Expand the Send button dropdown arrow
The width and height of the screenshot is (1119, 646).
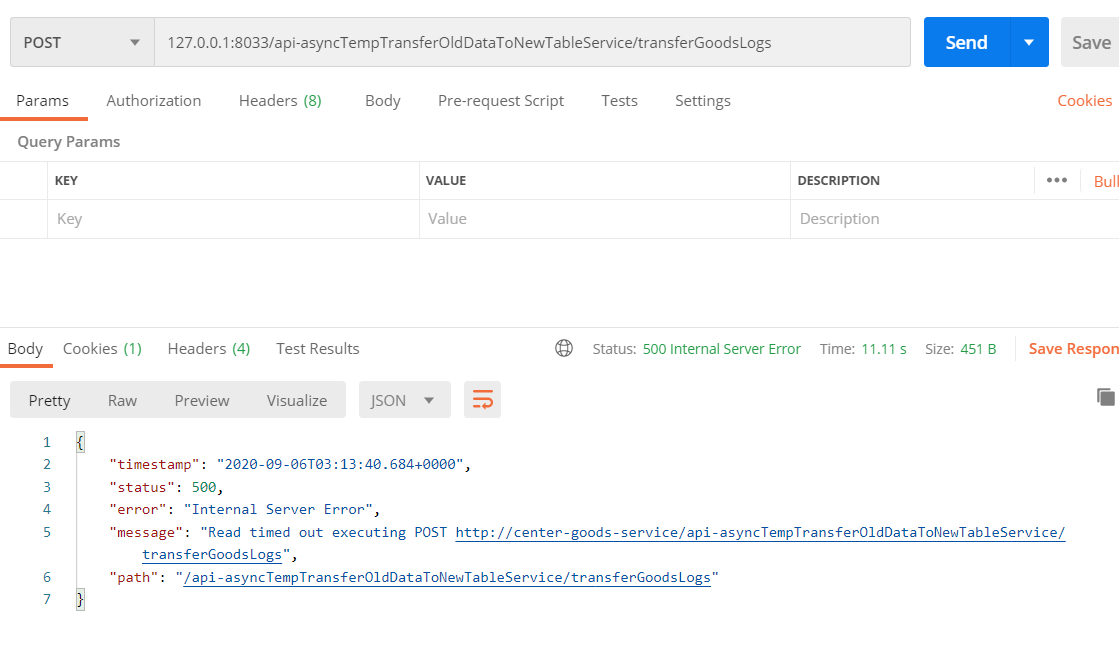click(1029, 42)
